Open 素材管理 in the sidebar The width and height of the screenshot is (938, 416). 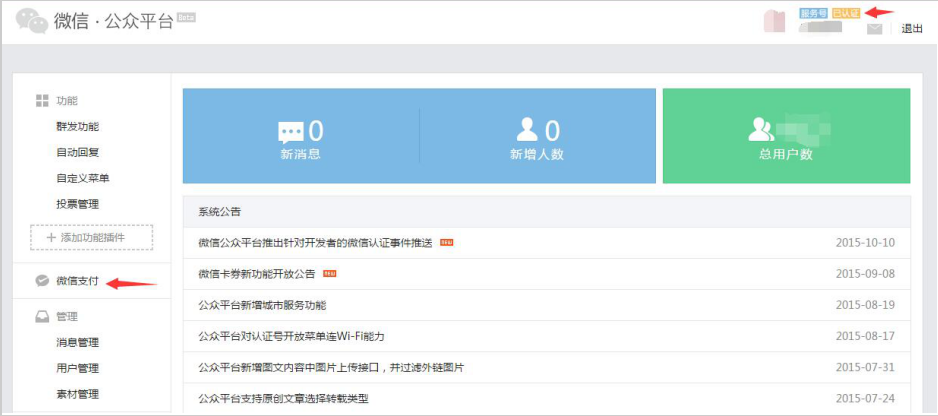pos(77,395)
